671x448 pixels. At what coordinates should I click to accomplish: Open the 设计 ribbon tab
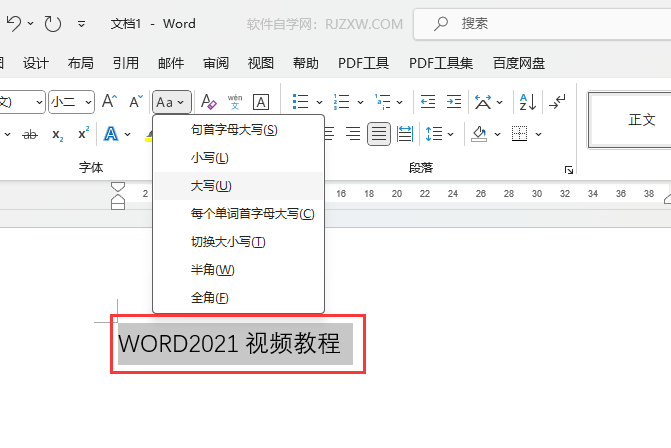pyautogui.click(x=36, y=63)
